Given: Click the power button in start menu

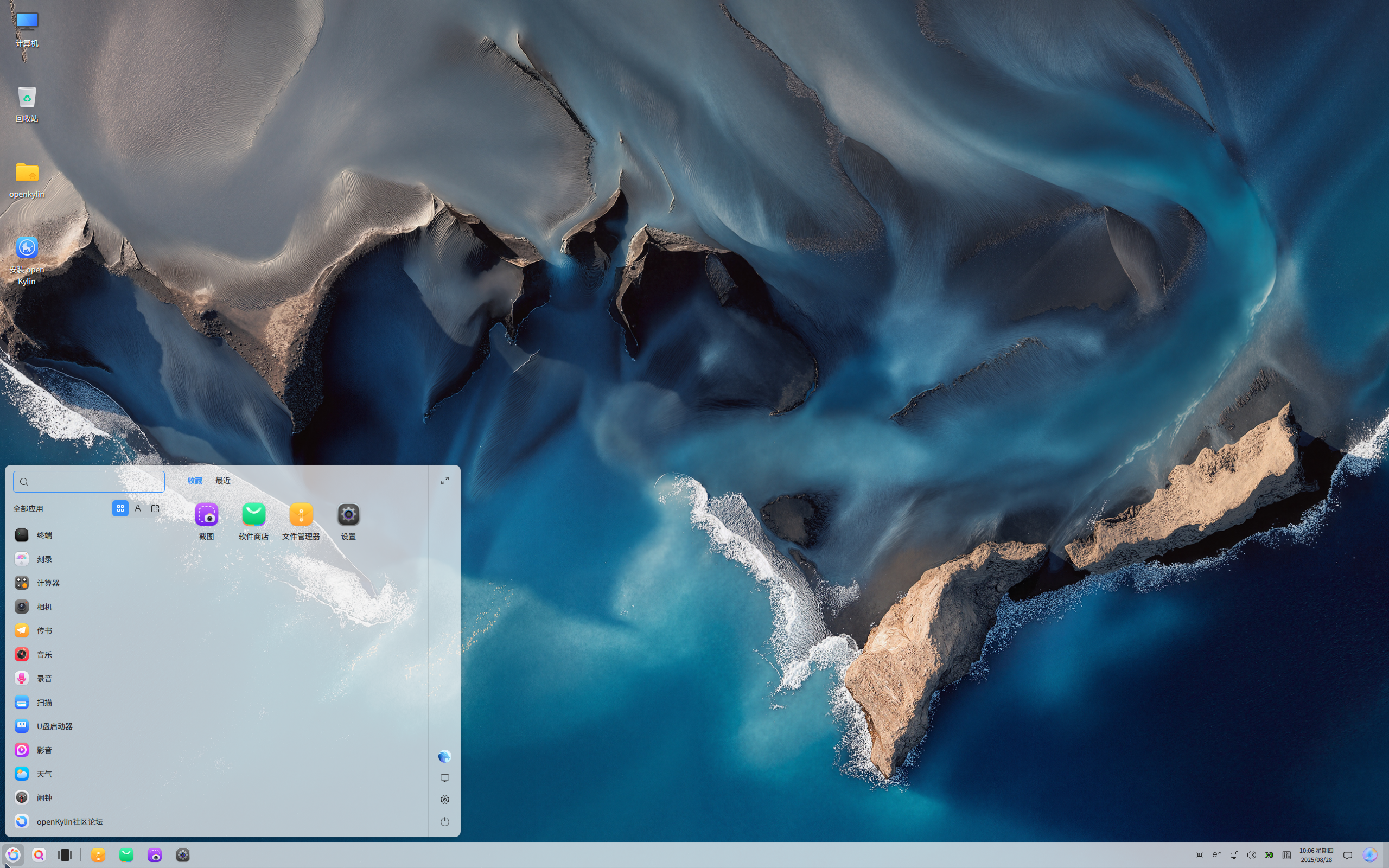Looking at the screenshot, I should (x=445, y=821).
